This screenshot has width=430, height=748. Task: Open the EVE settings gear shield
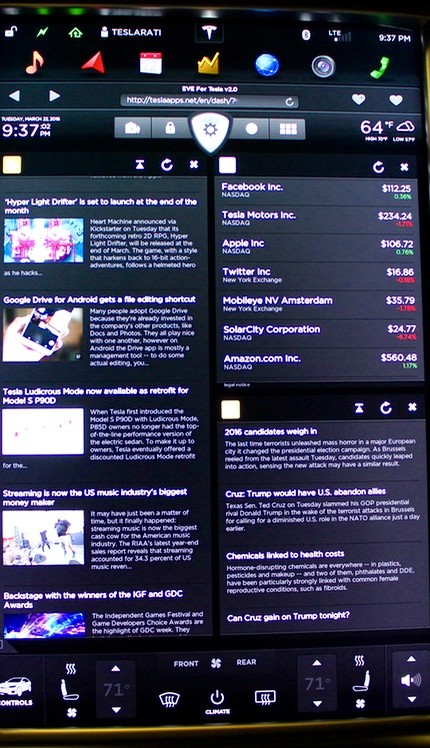click(x=210, y=131)
